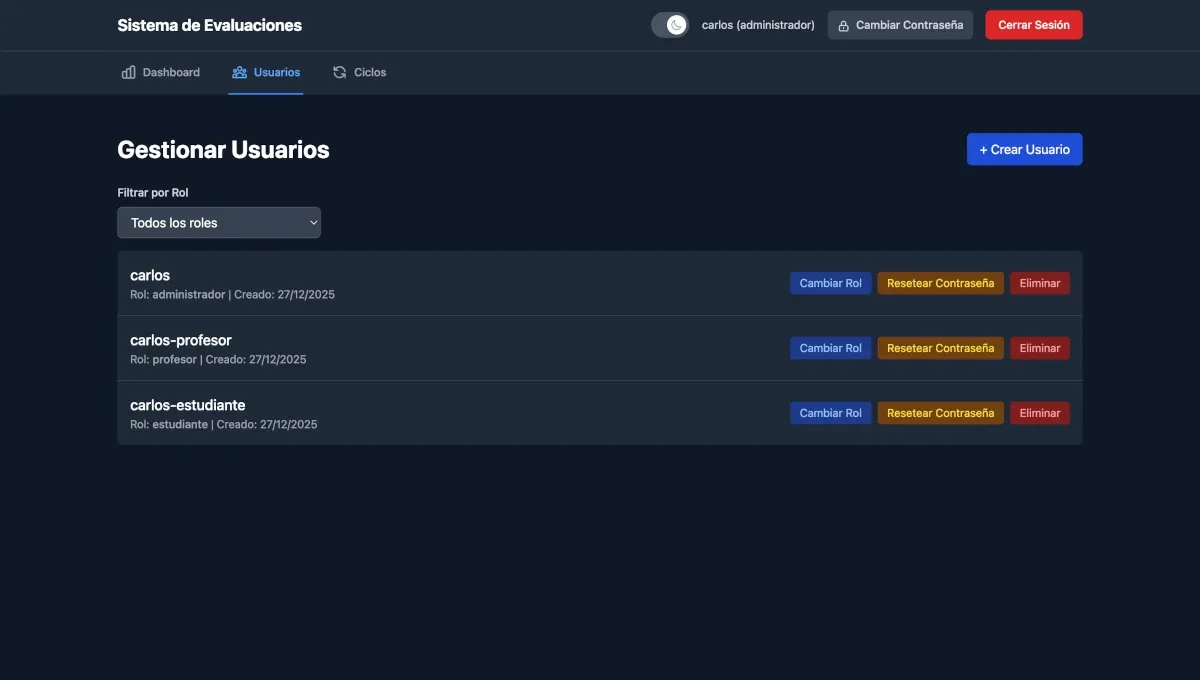Select the Dashboard bar chart icon
The image size is (1200, 680).
126,70
